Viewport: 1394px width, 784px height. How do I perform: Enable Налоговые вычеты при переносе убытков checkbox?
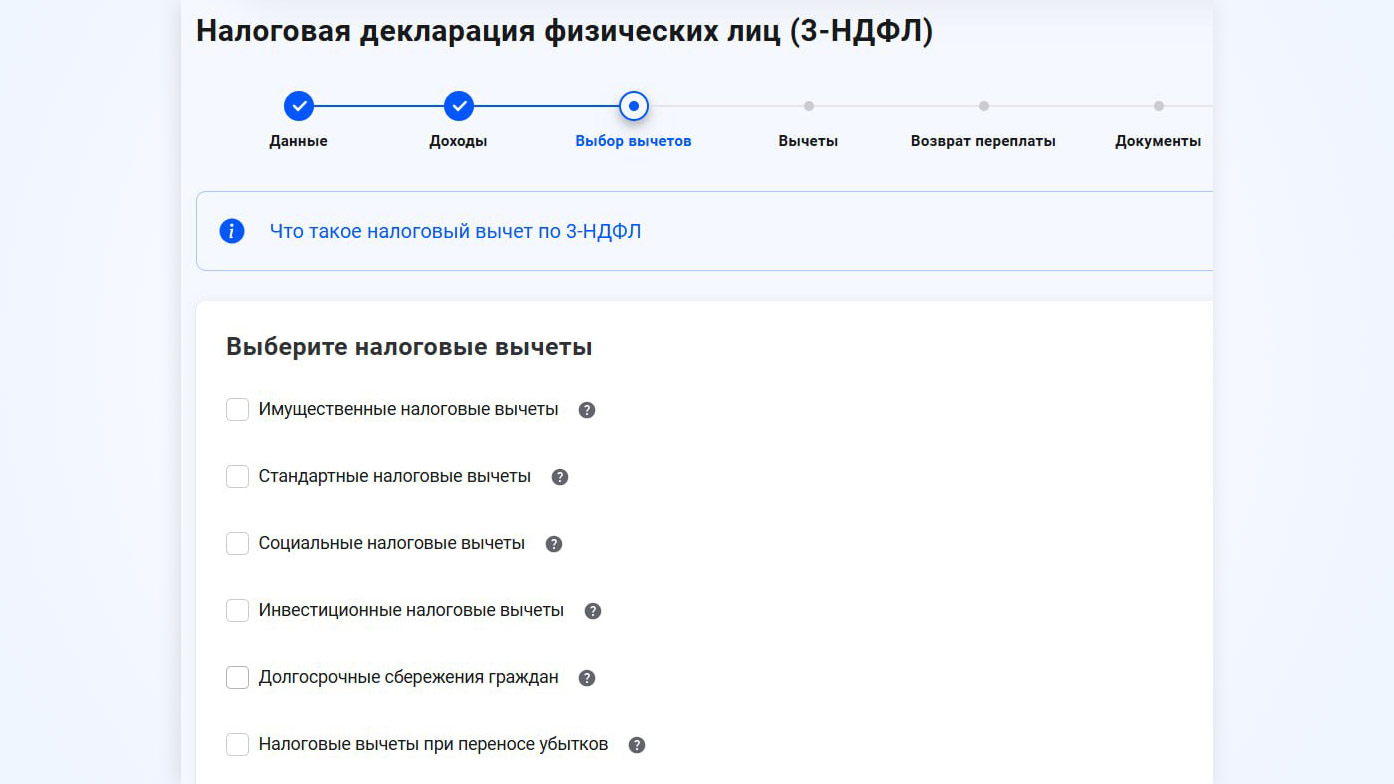(237, 745)
